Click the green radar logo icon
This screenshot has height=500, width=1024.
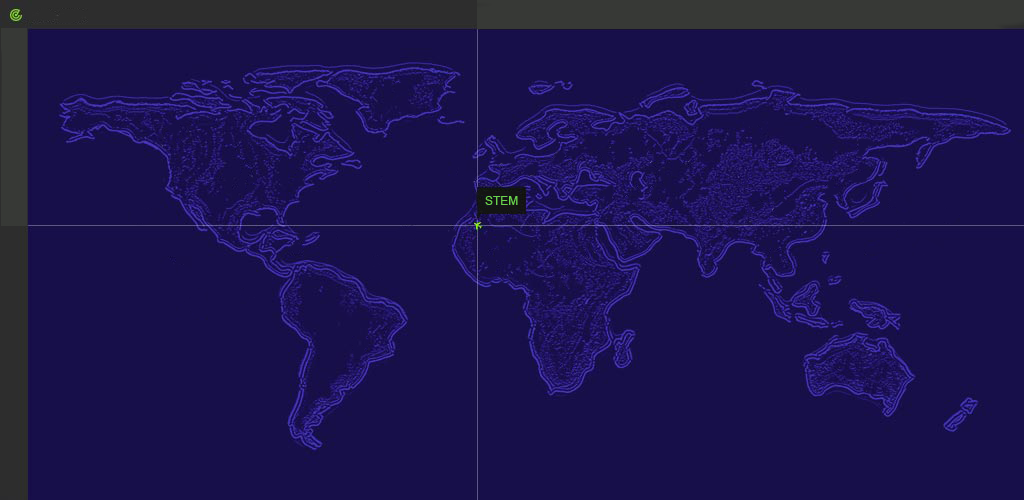tap(15, 15)
